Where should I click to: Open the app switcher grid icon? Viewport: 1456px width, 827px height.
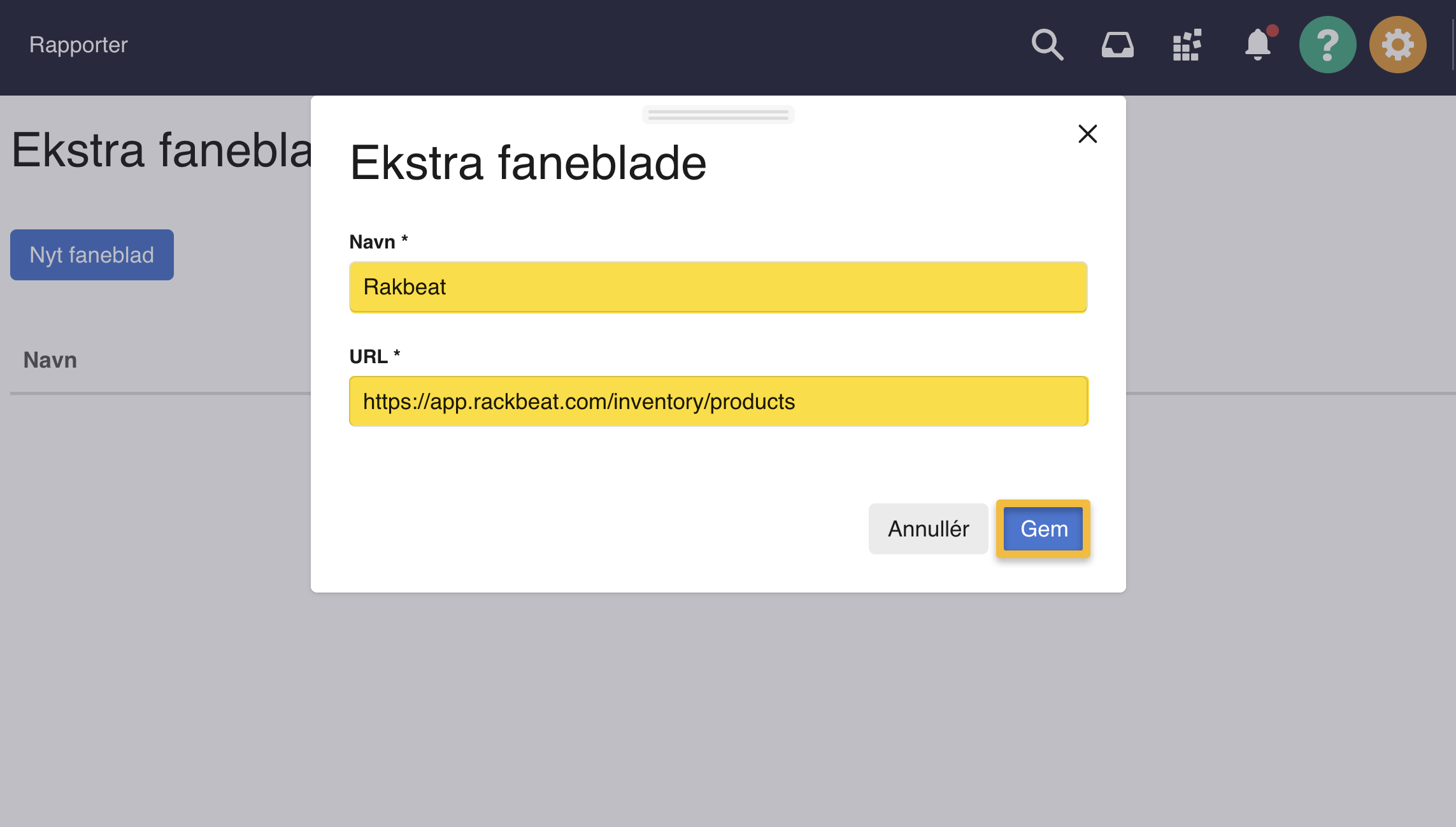tap(1187, 45)
